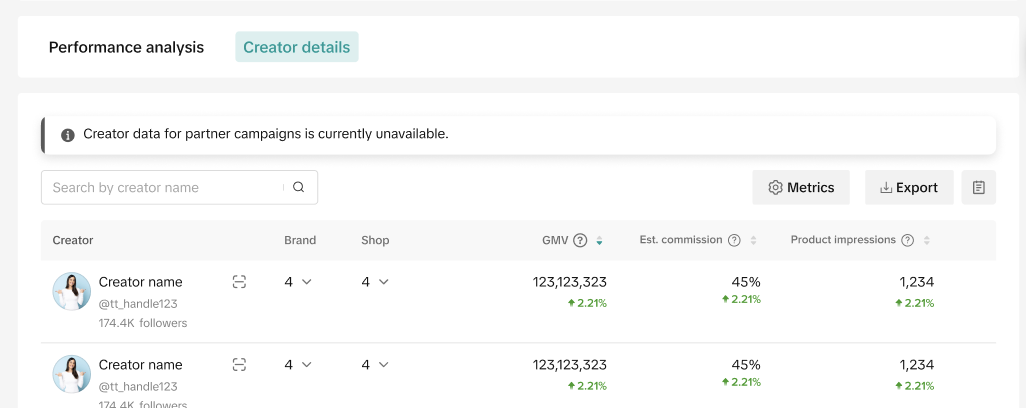Click the Est. commission help icon
The height and width of the screenshot is (408, 1026).
[734, 240]
